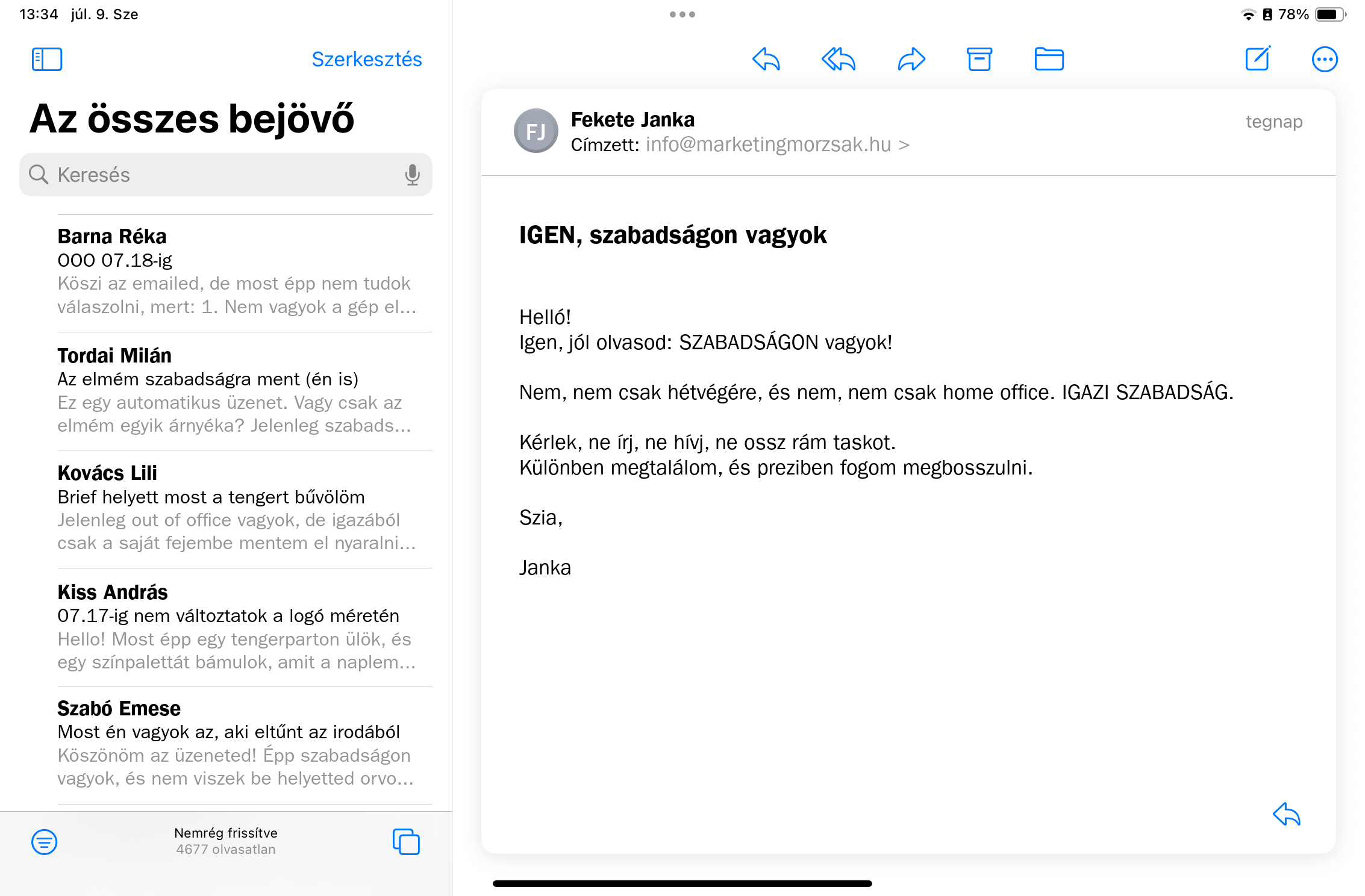Compose a new email
Viewport: 1365px width, 896px height.
pos(1258,58)
